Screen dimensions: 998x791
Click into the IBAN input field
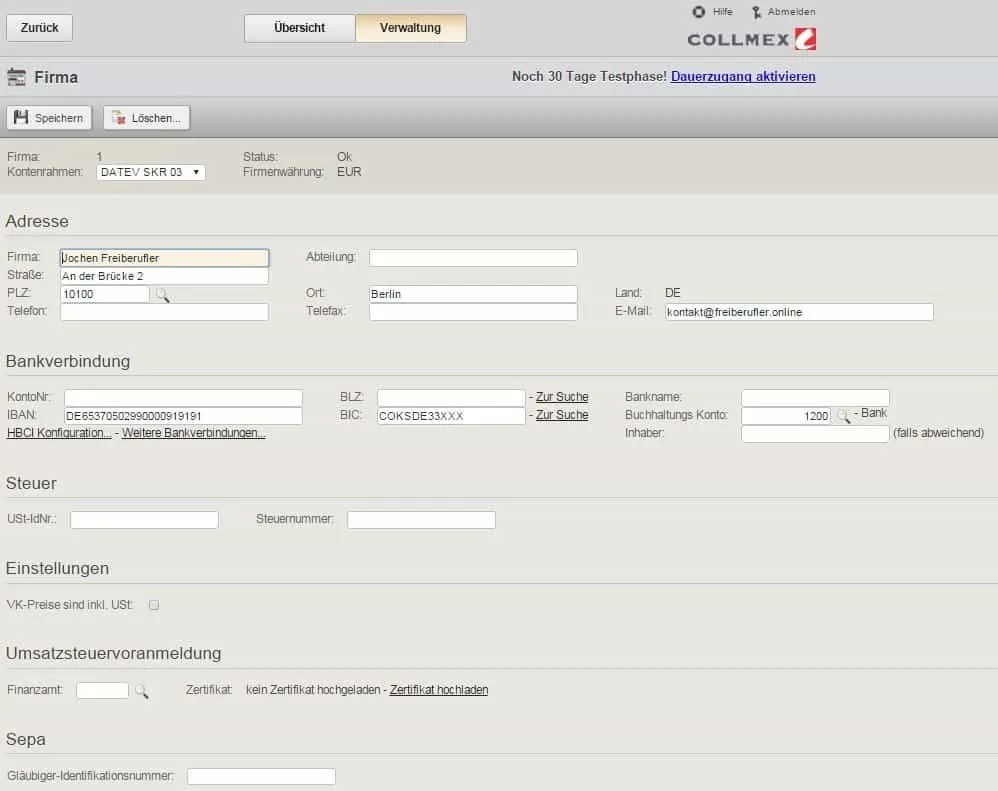[183, 416]
